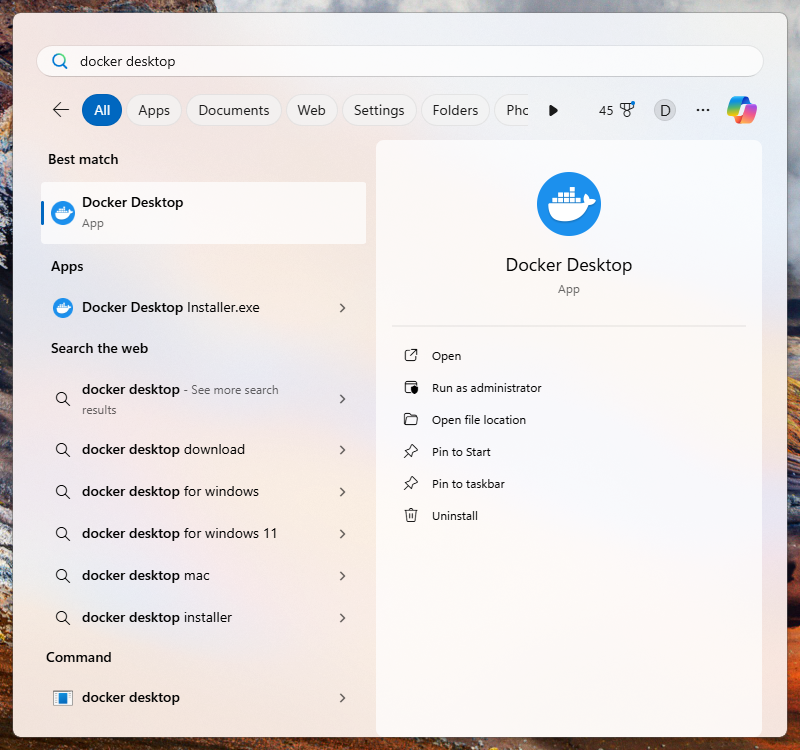Open the three-dot more options menu
The image size is (800, 750).
click(x=703, y=110)
